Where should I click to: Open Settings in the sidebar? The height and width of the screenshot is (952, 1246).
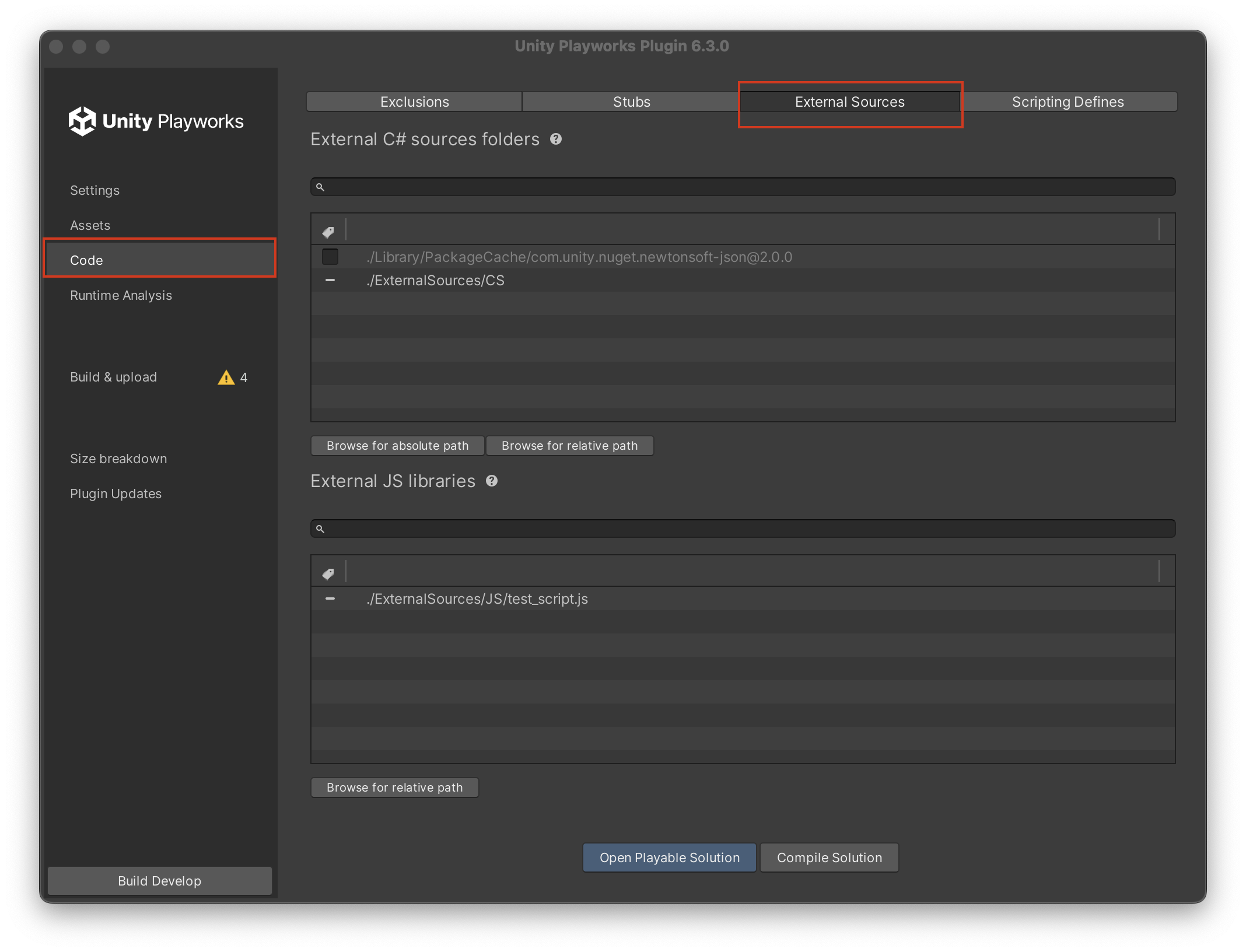coord(94,190)
